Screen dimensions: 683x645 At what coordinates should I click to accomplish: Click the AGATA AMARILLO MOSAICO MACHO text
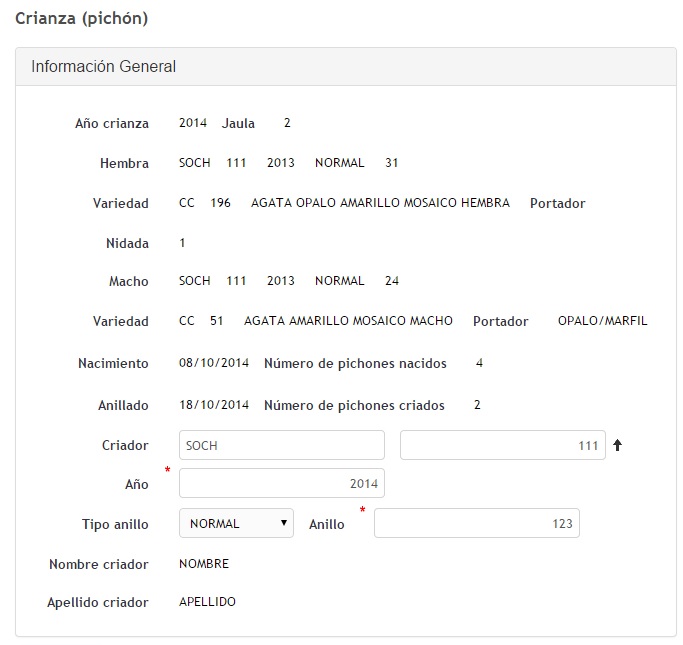(348, 321)
